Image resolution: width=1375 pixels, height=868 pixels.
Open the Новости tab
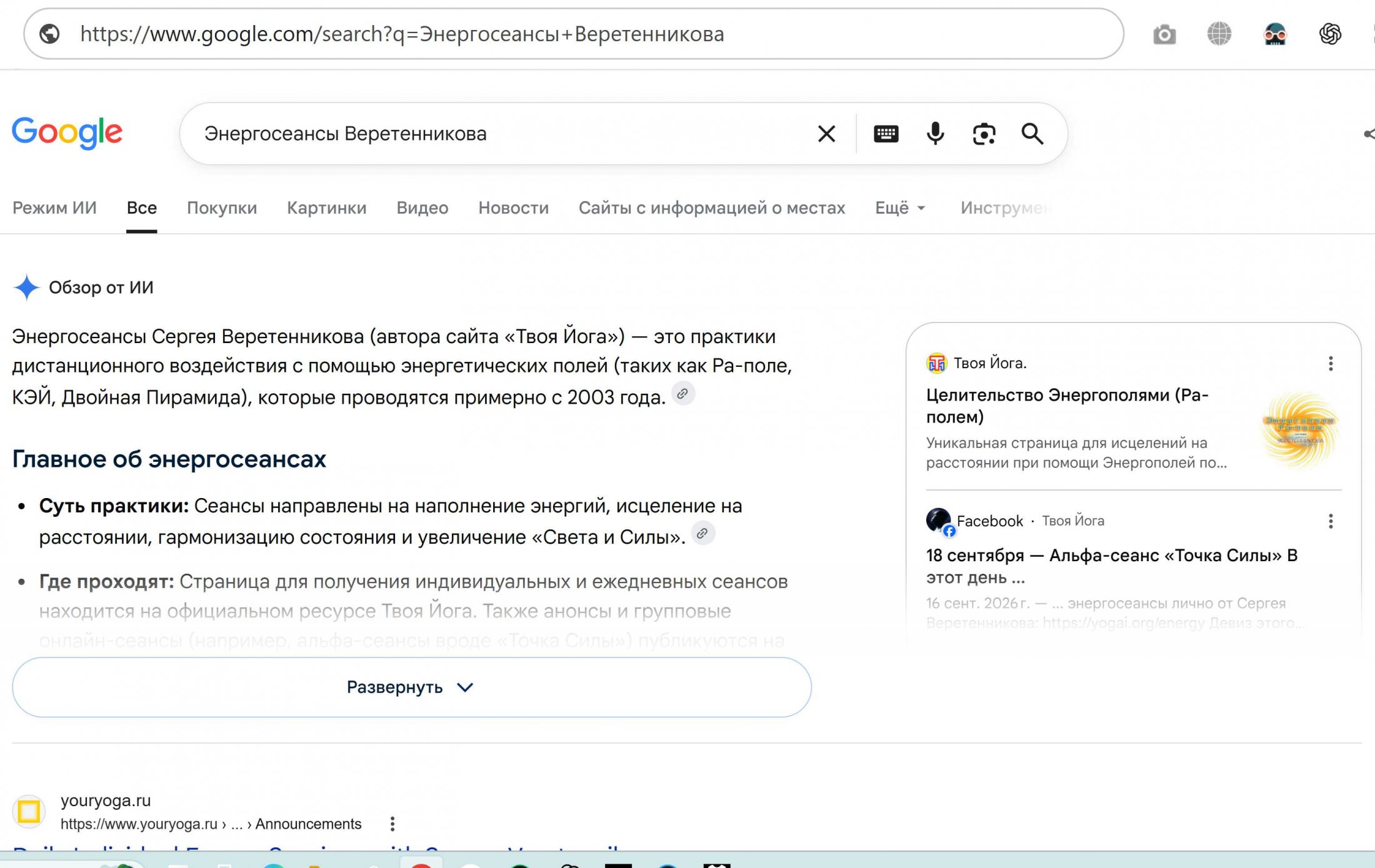[514, 208]
